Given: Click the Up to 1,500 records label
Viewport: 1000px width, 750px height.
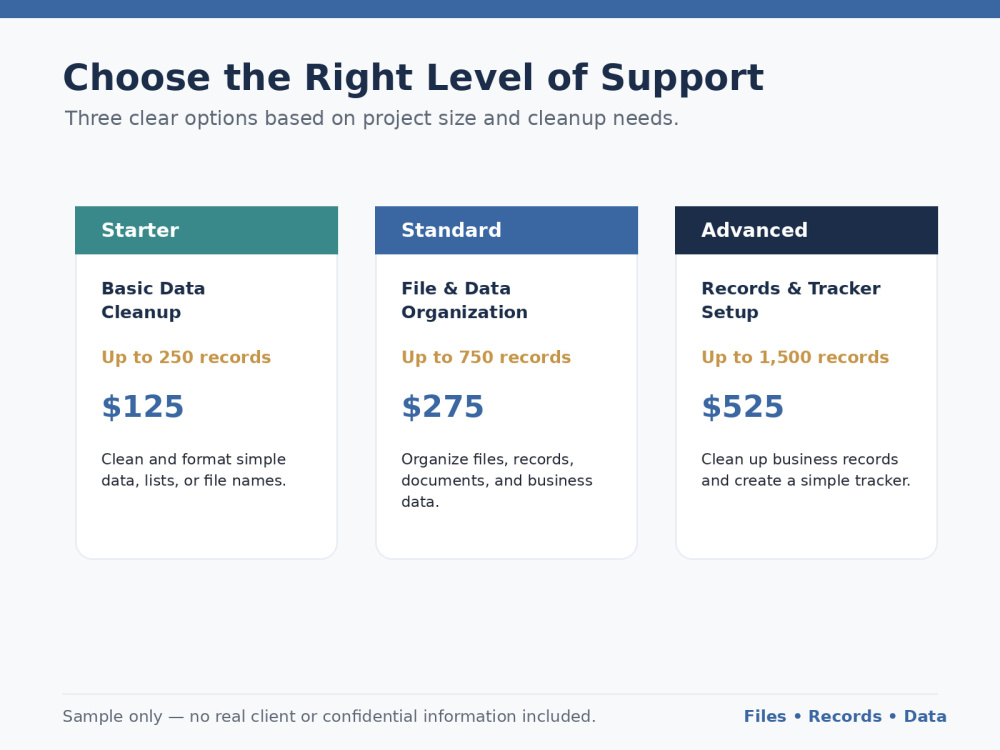Looking at the screenshot, I should click(795, 357).
